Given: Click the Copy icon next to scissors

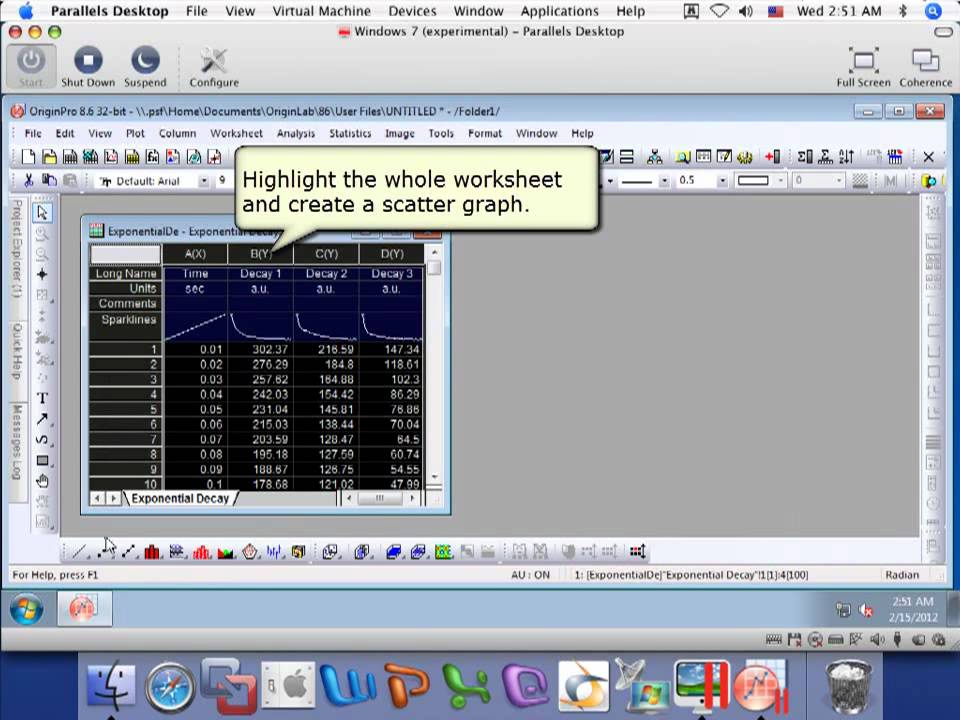Looking at the screenshot, I should pos(49,181).
